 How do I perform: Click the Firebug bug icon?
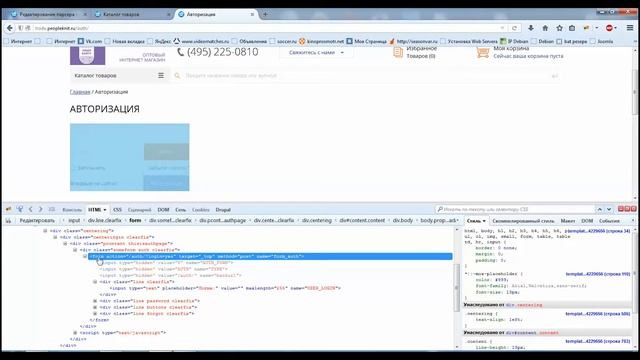pos(9,209)
